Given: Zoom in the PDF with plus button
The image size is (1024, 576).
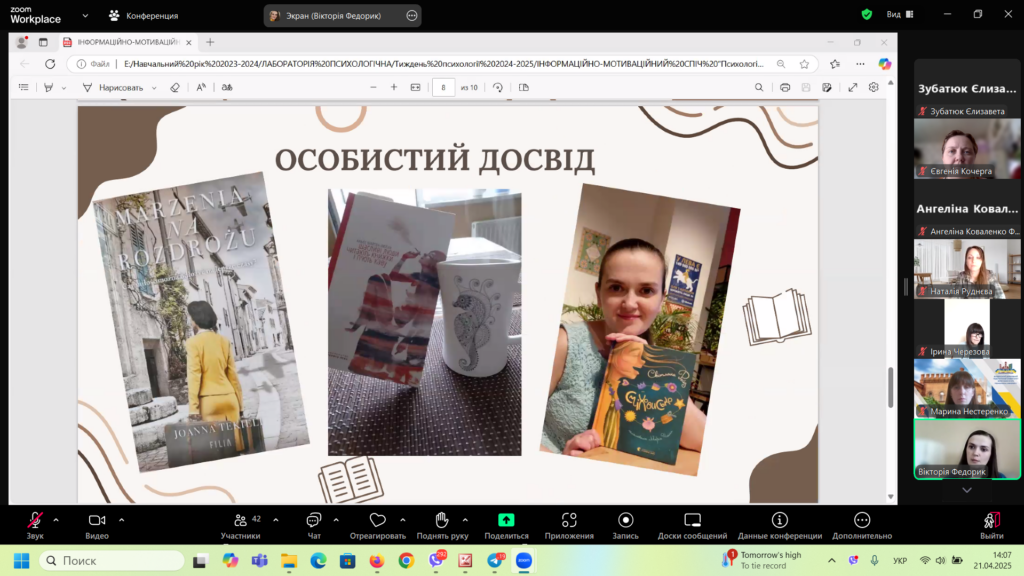Looking at the screenshot, I should tap(394, 87).
